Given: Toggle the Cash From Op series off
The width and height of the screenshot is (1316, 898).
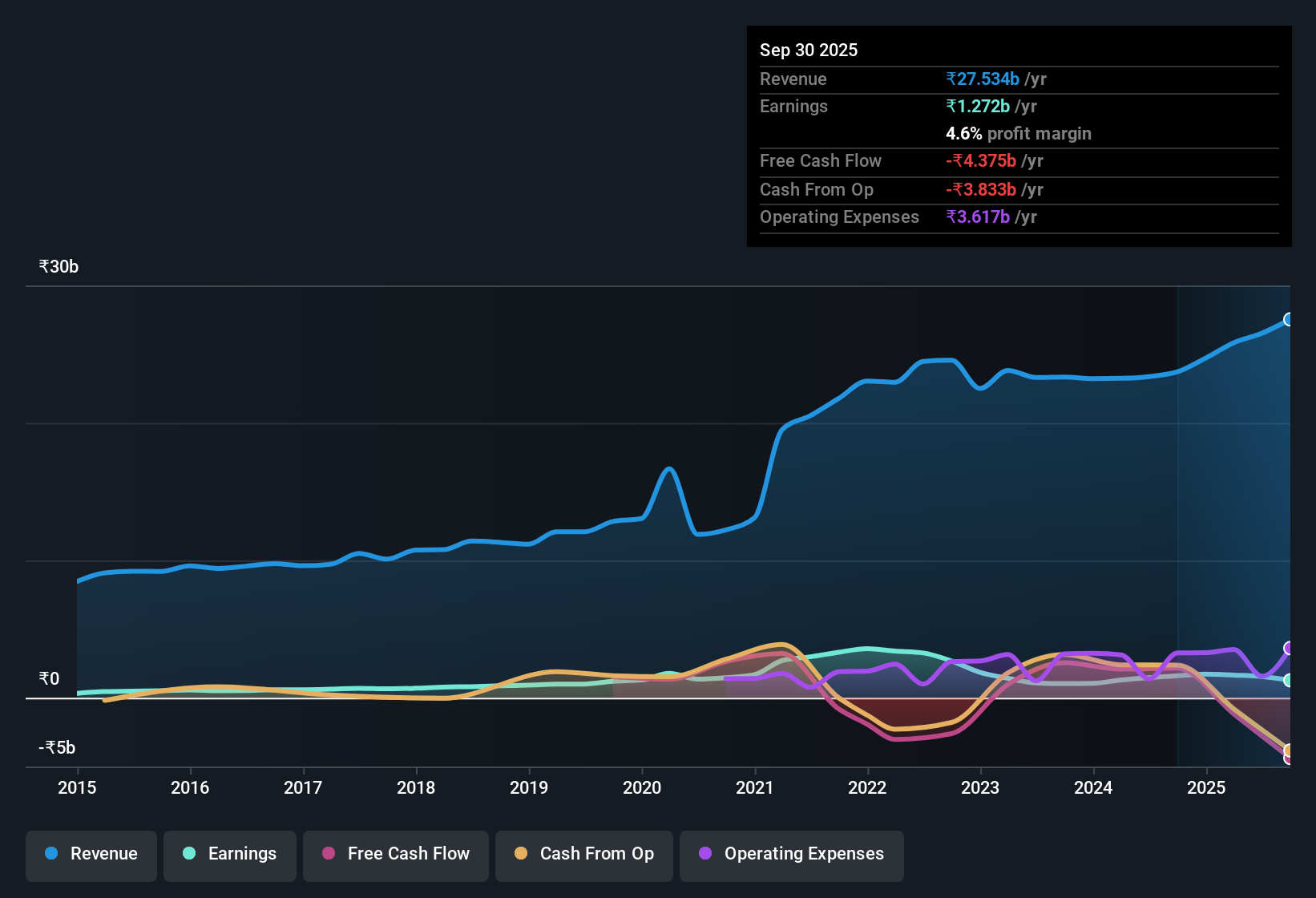Looking at the screenshot, I should tap(584, 854).
